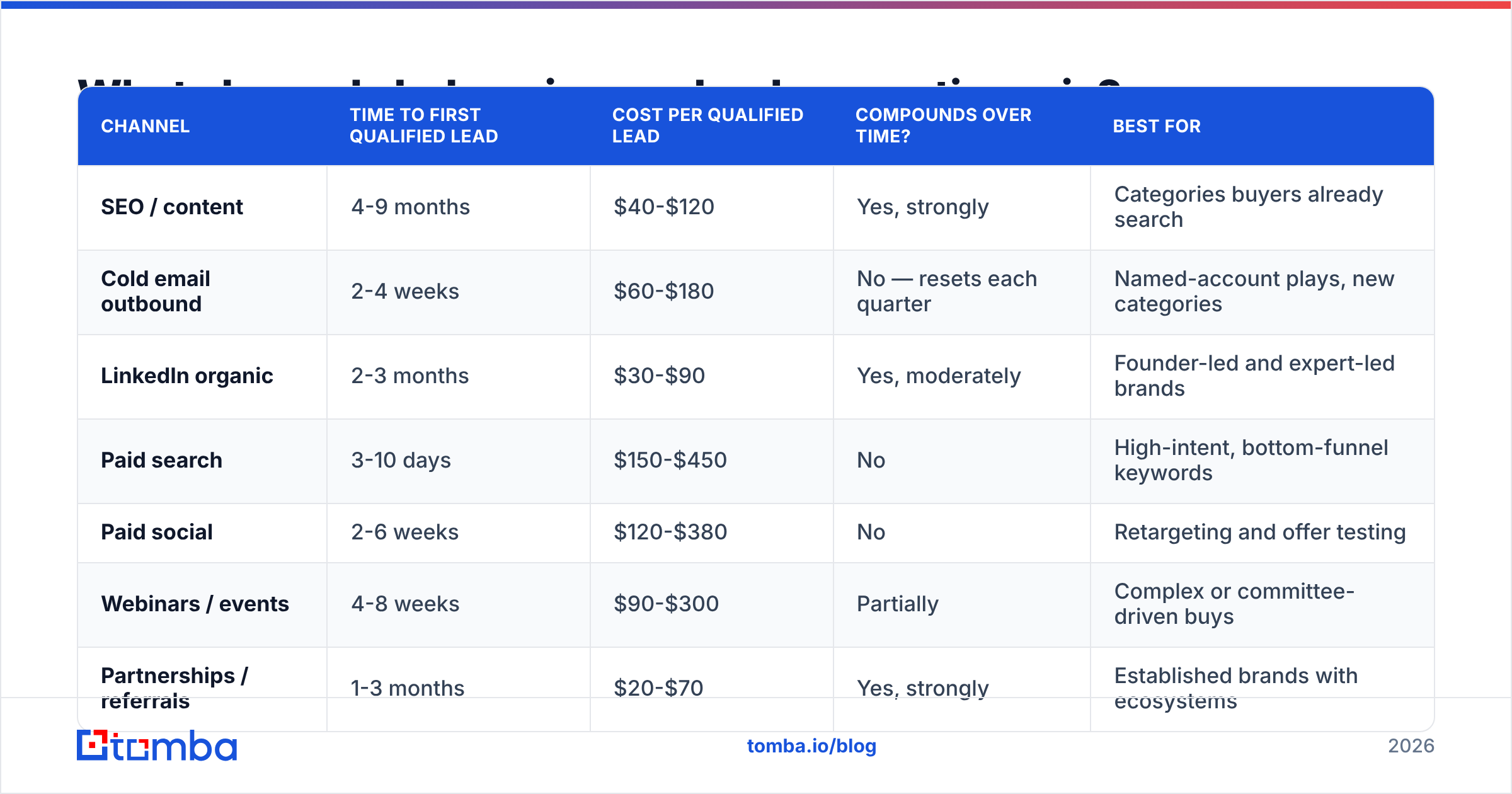1512x794 pixels.
Task: Click the 2026 year label
Action: (1411, 746)
